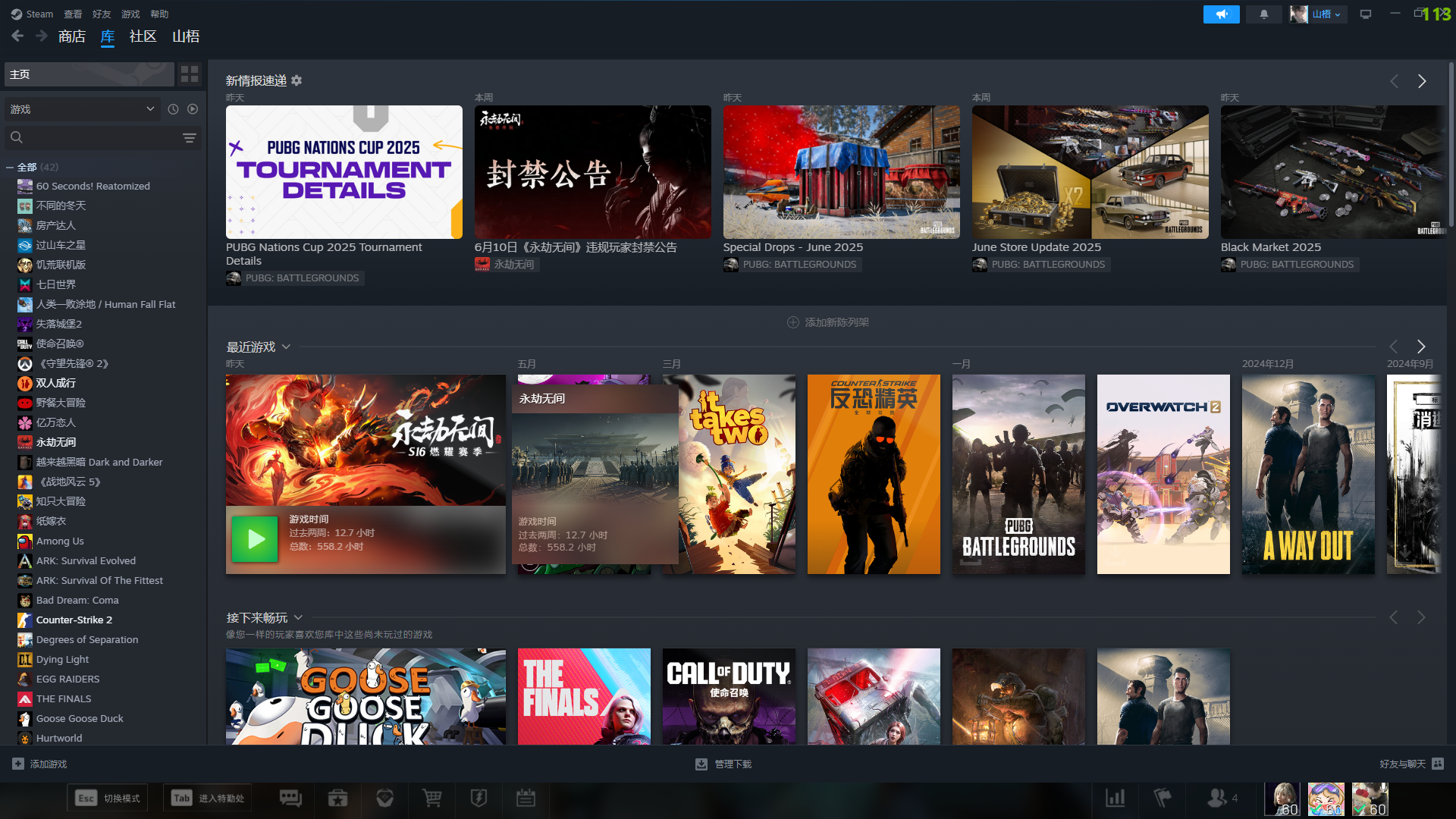Play 永劫无间 with green play button
This screenshot has height=819, width=1456.
pyautogui.click(x=254, y=539)
